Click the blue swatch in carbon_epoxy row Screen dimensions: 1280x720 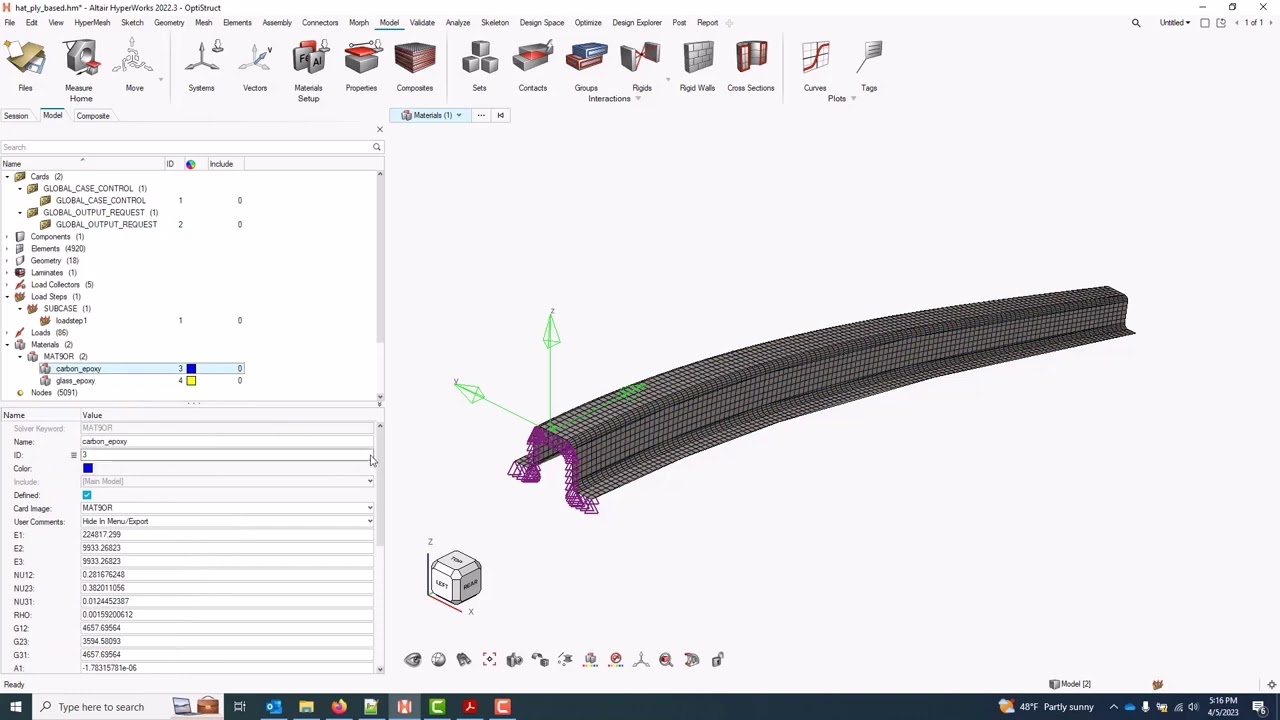click(x=191, y=369)
